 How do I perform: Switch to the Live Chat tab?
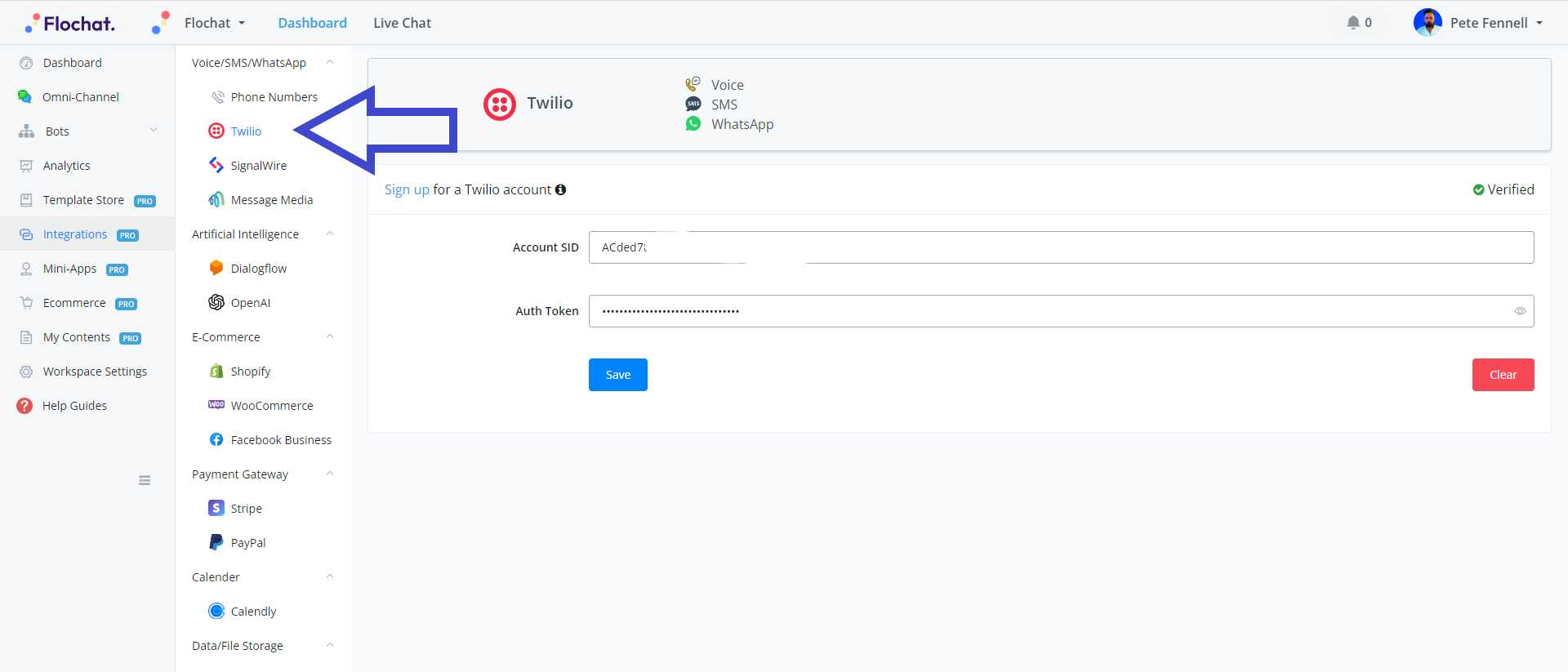(402, 23)
